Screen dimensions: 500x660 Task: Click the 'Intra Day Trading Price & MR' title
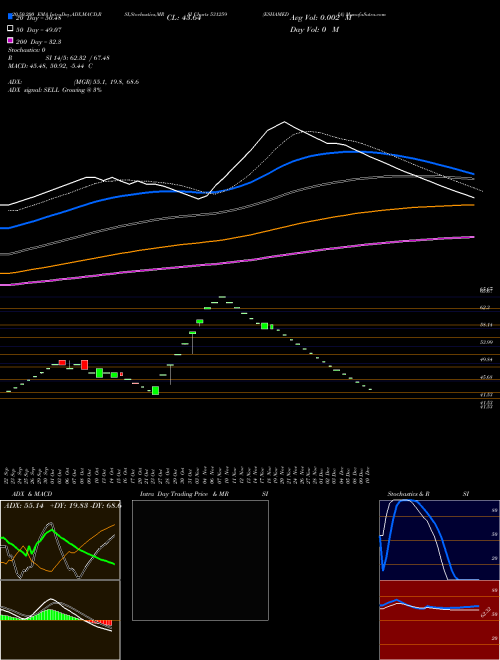(184, 494)
